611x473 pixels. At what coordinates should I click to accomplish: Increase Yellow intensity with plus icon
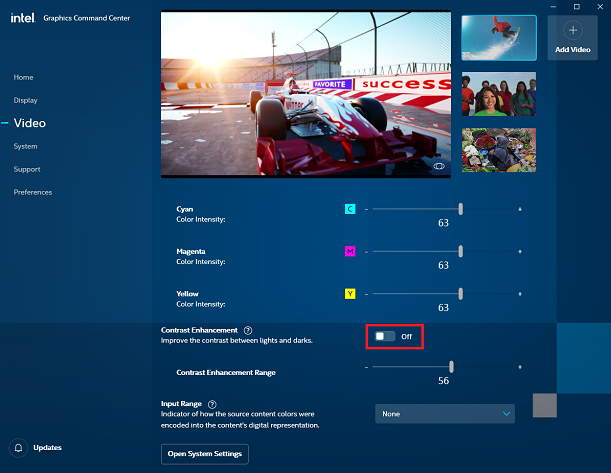coord(520,294)
